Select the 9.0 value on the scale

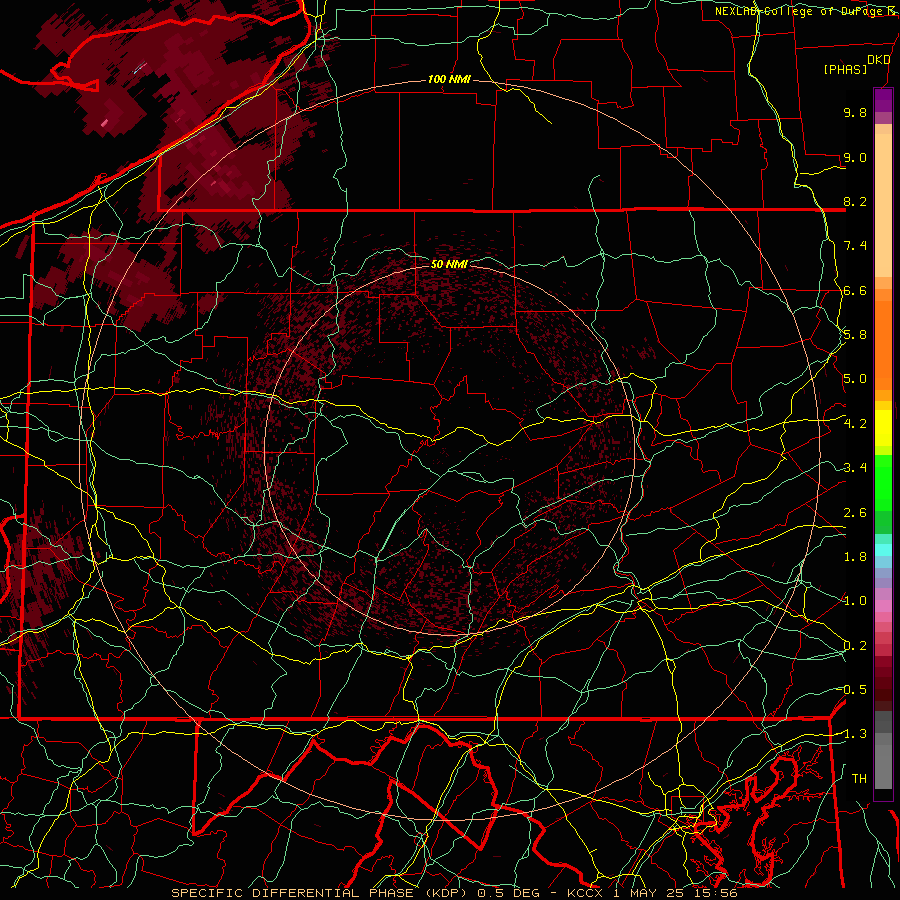tap(855, 157)
